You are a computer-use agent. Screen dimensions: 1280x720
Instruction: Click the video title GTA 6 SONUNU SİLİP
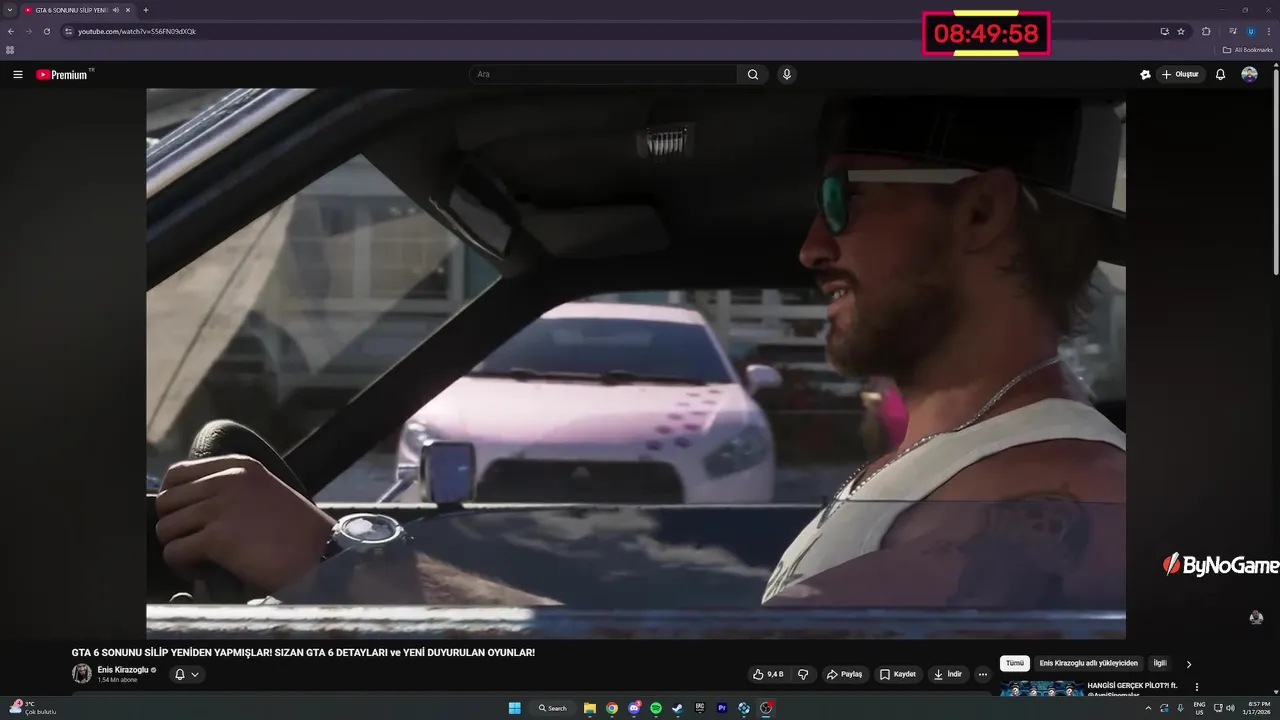click(303, 652)
